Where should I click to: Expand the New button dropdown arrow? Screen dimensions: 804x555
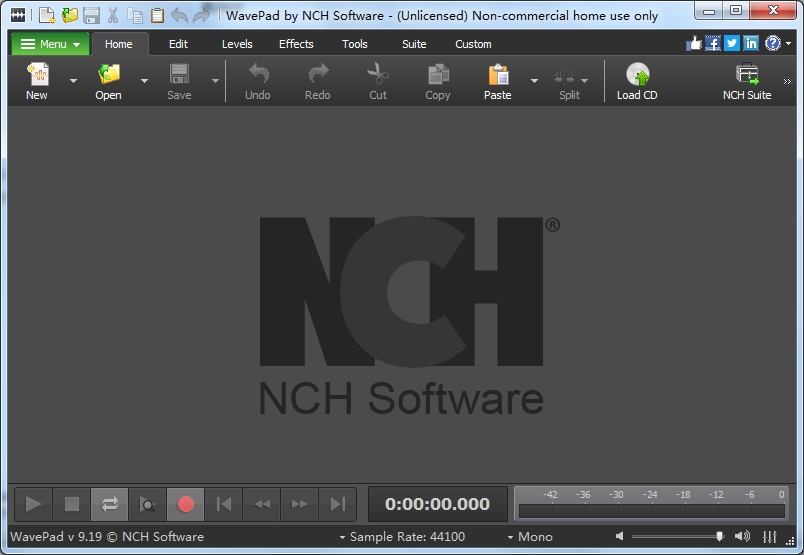pyautogui.click(x=73, y=81)
